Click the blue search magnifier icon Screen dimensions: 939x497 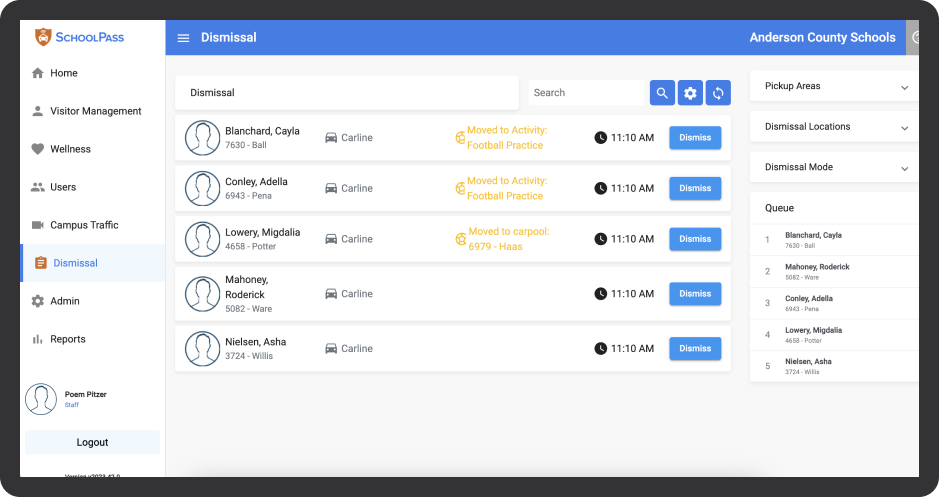point(662,93)
